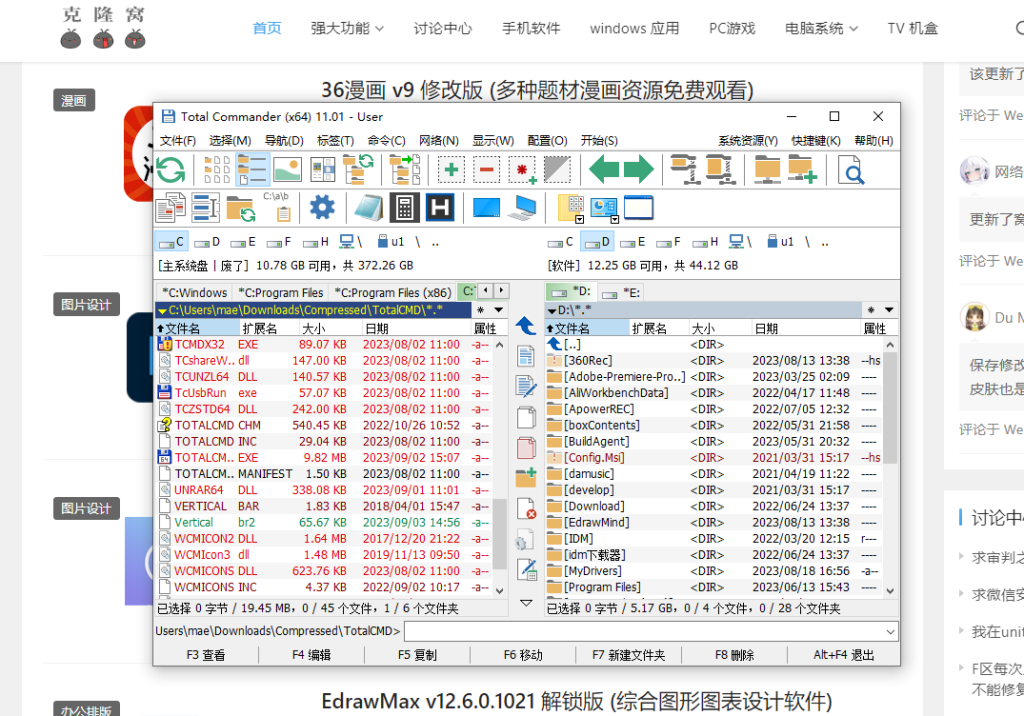This screenshot has height=716, width=1024.
Task: Launch the calculator toolbar icon
Action: point(404,208)
